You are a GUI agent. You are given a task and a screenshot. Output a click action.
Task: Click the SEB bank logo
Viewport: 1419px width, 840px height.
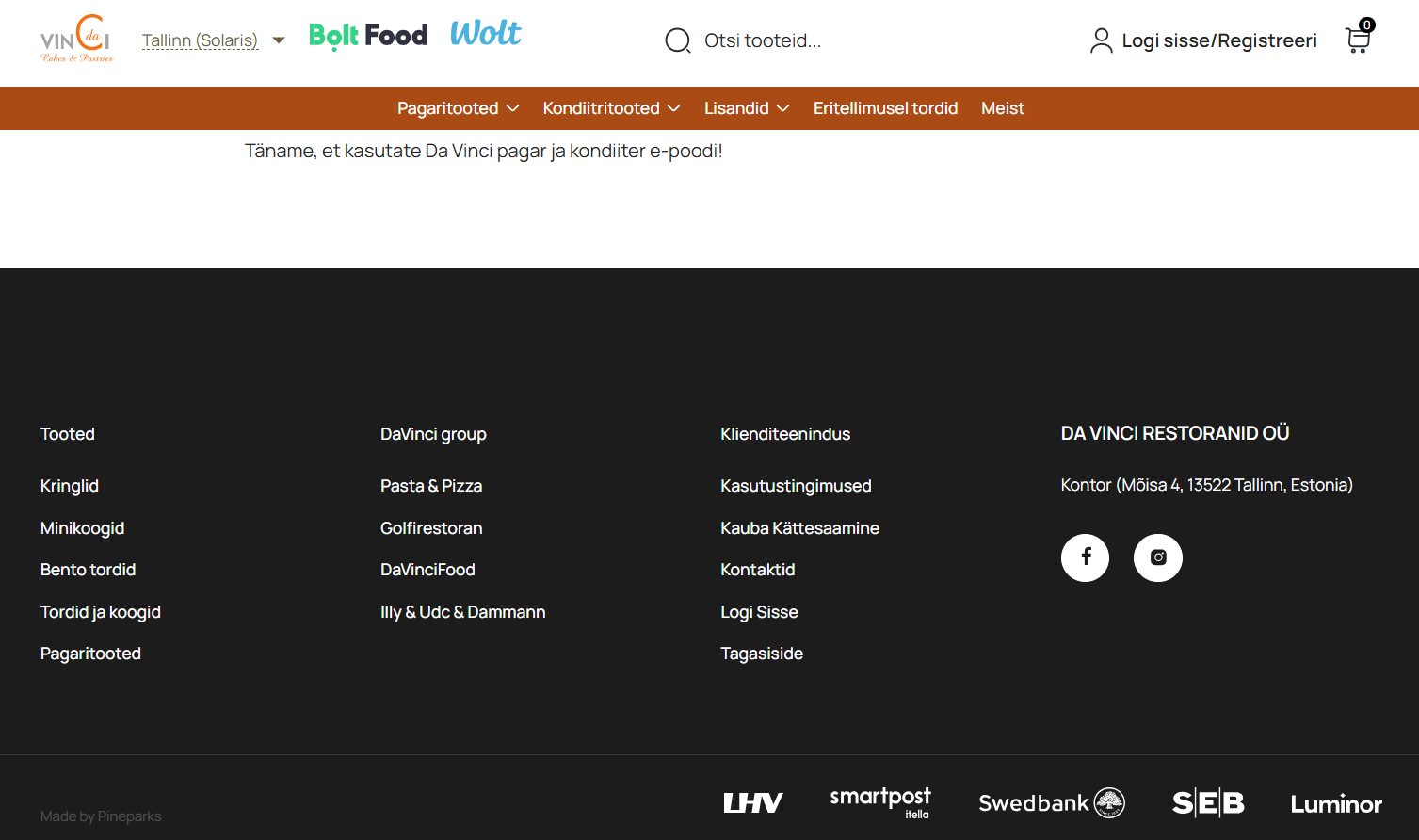tap(1208, 803)
